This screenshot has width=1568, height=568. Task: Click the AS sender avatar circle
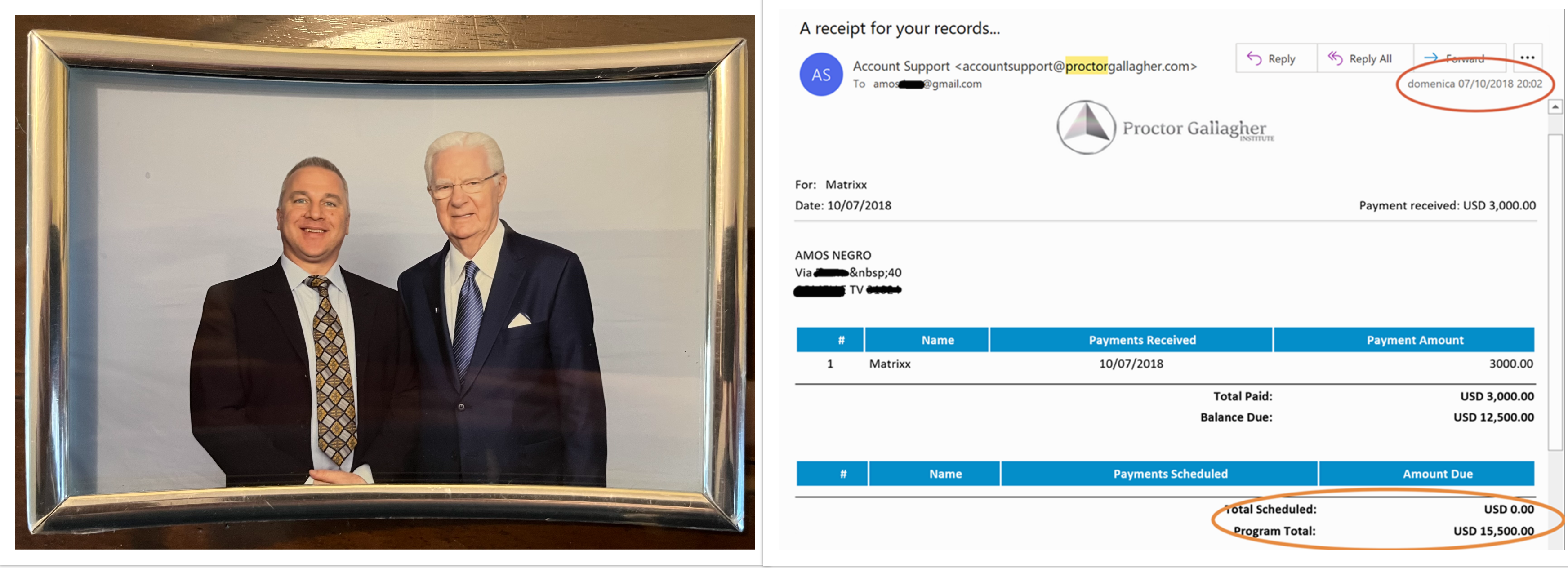820,74
